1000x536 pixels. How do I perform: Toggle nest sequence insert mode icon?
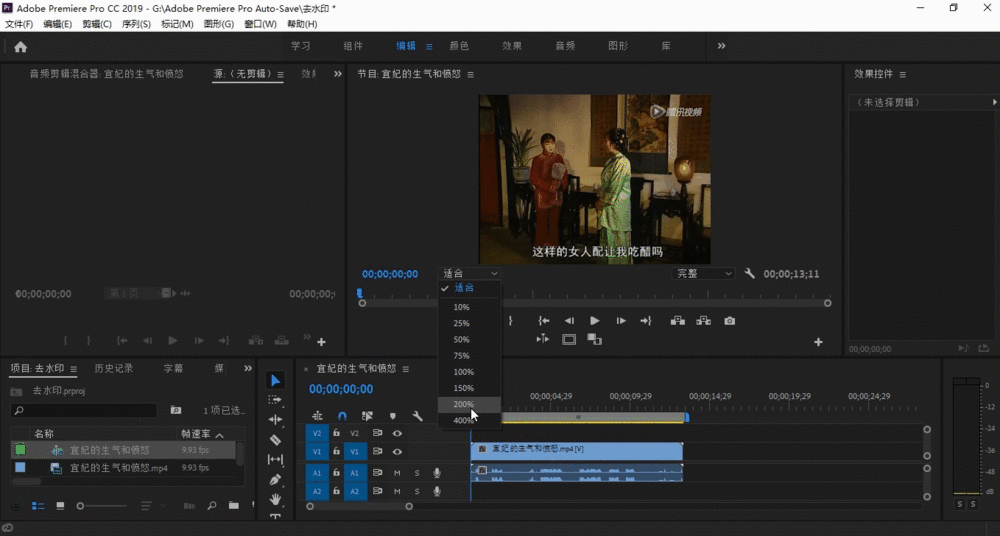click(317, 416)
